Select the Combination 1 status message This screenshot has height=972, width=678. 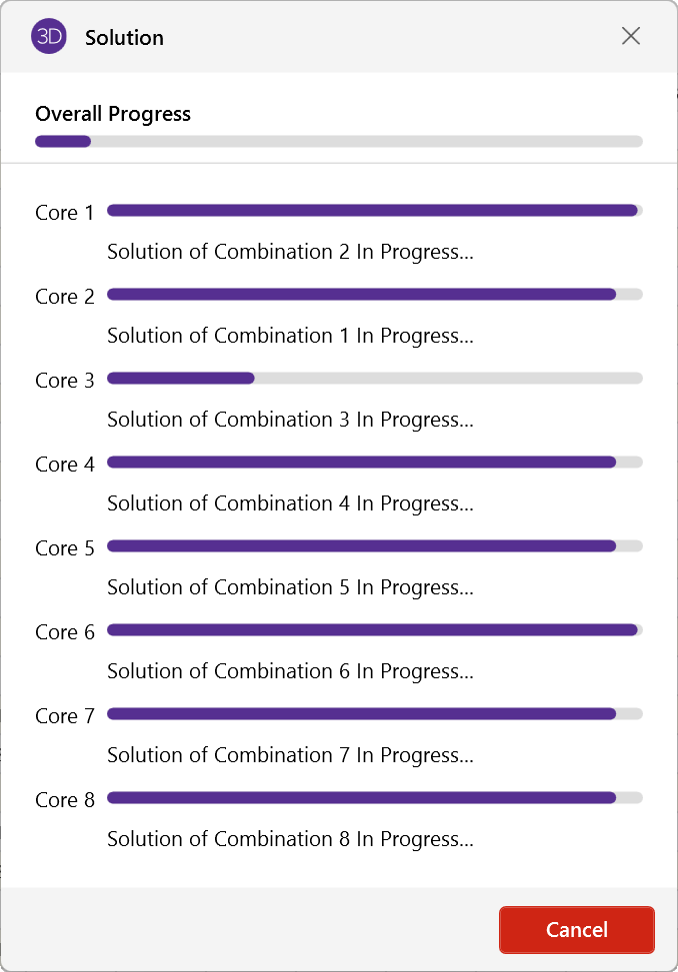pos(290,336)
